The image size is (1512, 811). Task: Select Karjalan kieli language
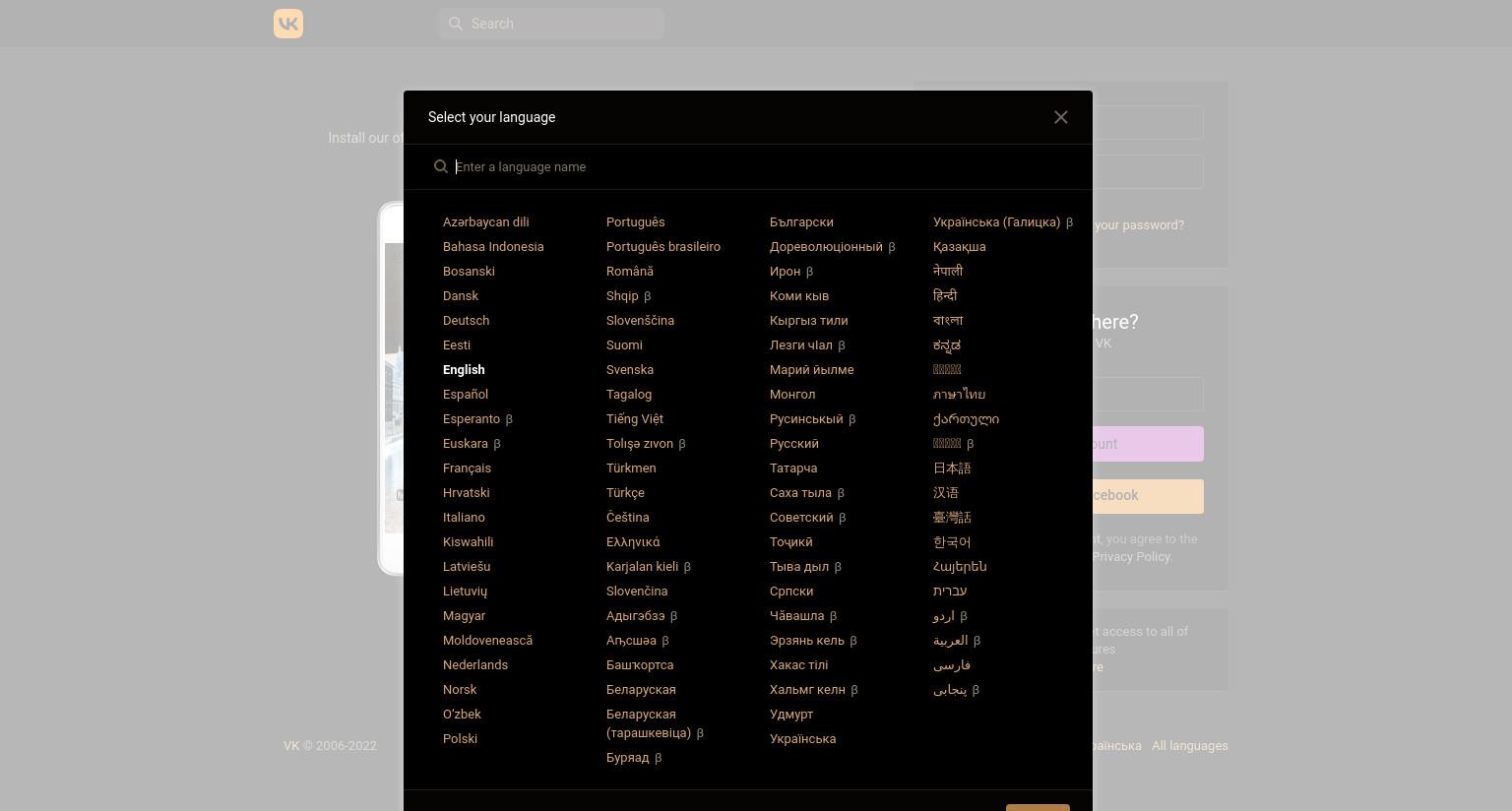pos(642,567)
